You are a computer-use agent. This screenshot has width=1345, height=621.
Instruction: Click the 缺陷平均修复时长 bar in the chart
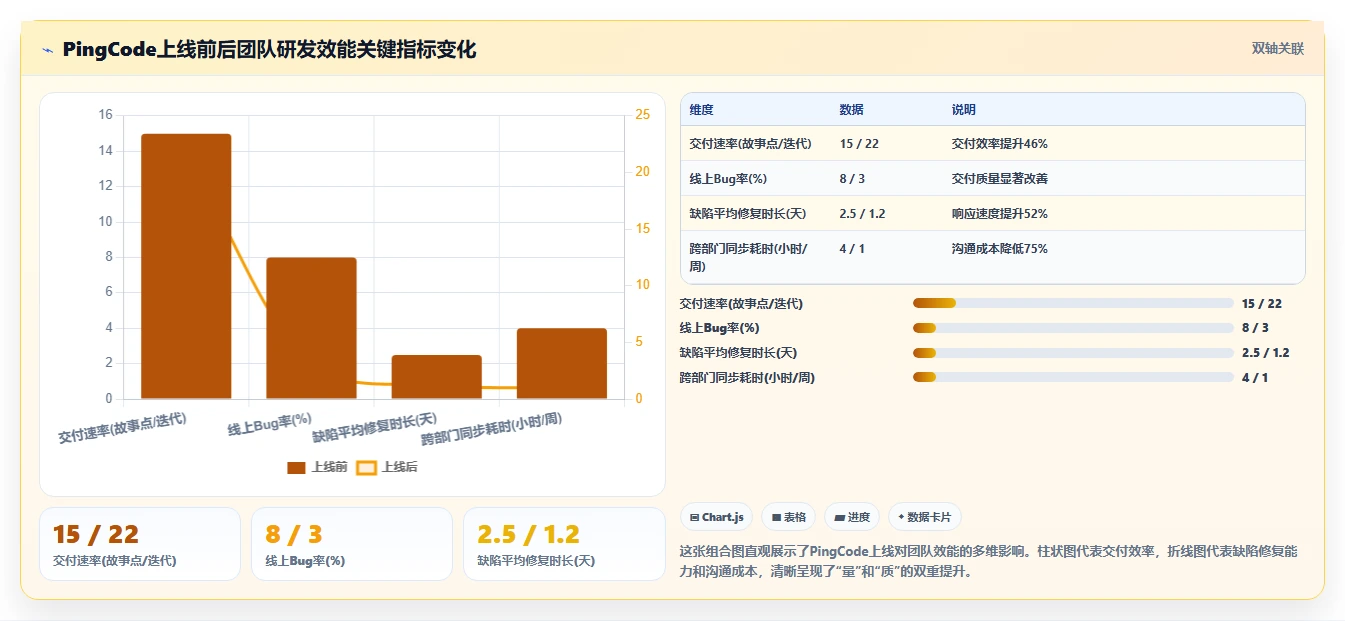(436, 377)
